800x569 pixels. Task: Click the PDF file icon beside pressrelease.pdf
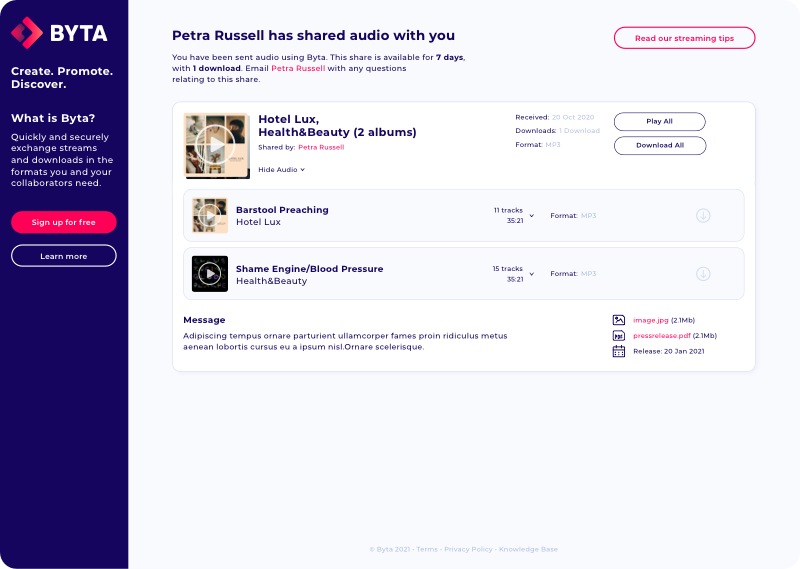point(619,336)
